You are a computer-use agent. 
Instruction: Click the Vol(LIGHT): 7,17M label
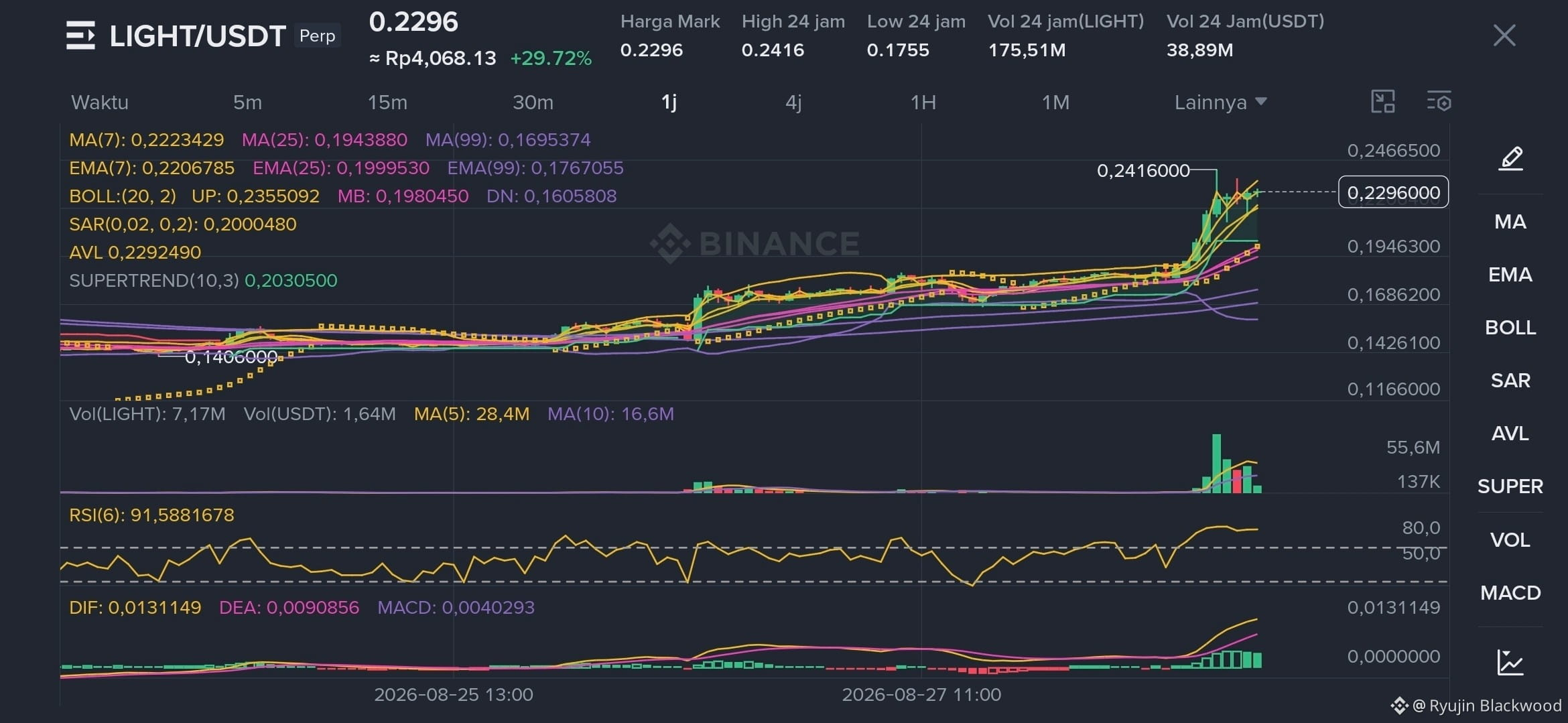(x=147, y=414)
